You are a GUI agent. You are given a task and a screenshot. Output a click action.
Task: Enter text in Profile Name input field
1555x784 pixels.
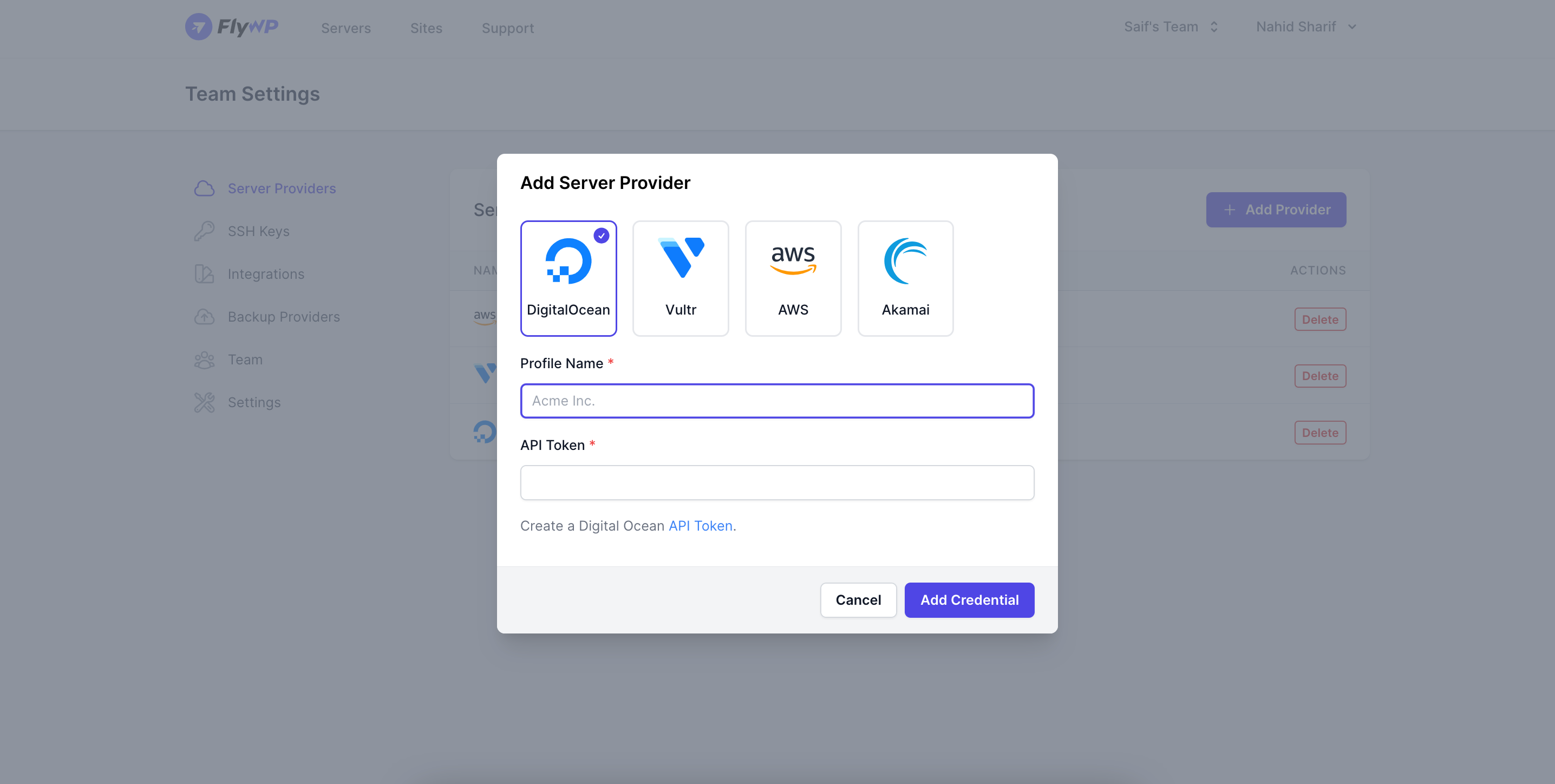pyautogui.click(x=778, y=400)
